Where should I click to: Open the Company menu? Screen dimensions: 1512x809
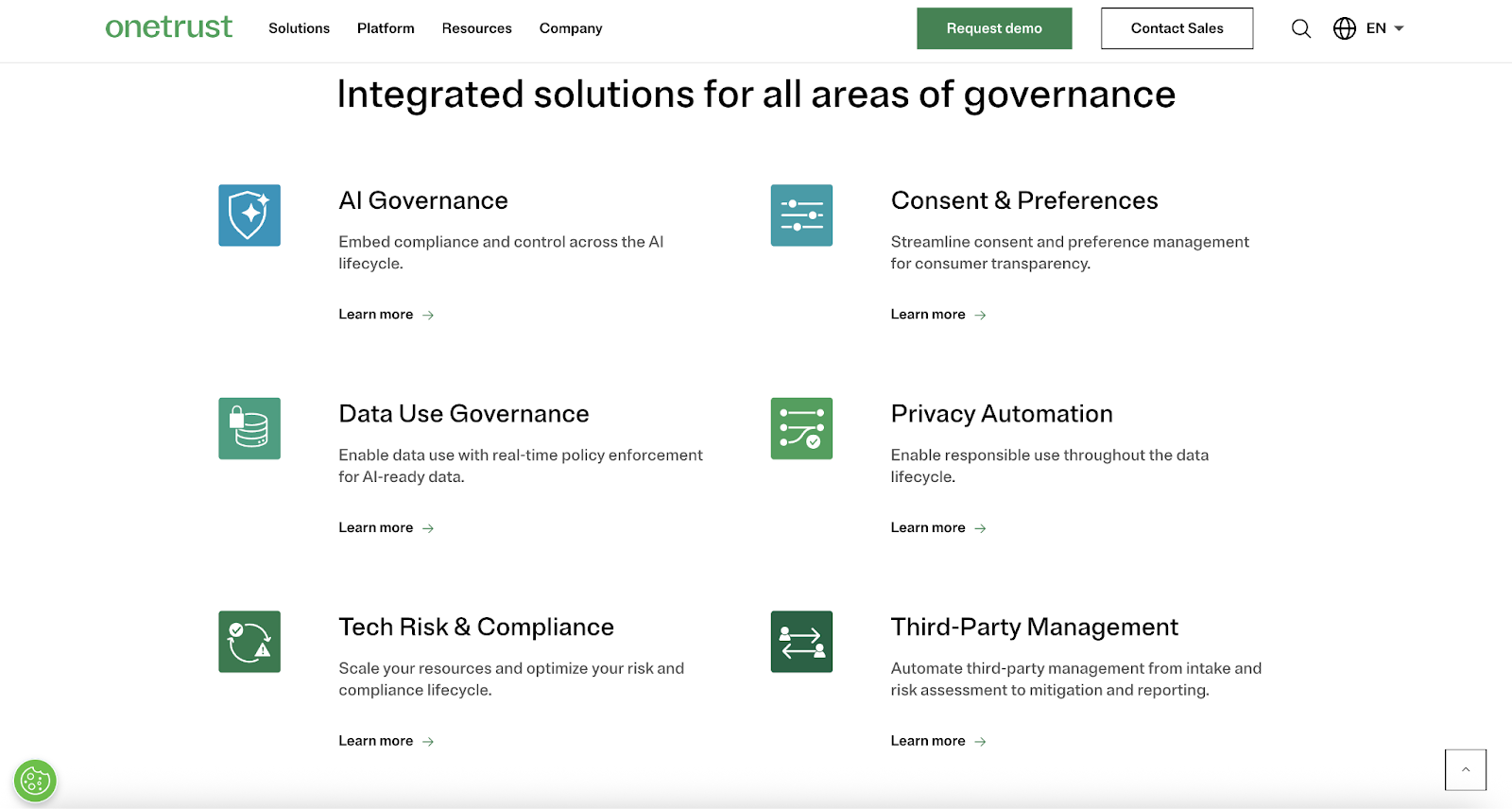click(x=571, y=28)
